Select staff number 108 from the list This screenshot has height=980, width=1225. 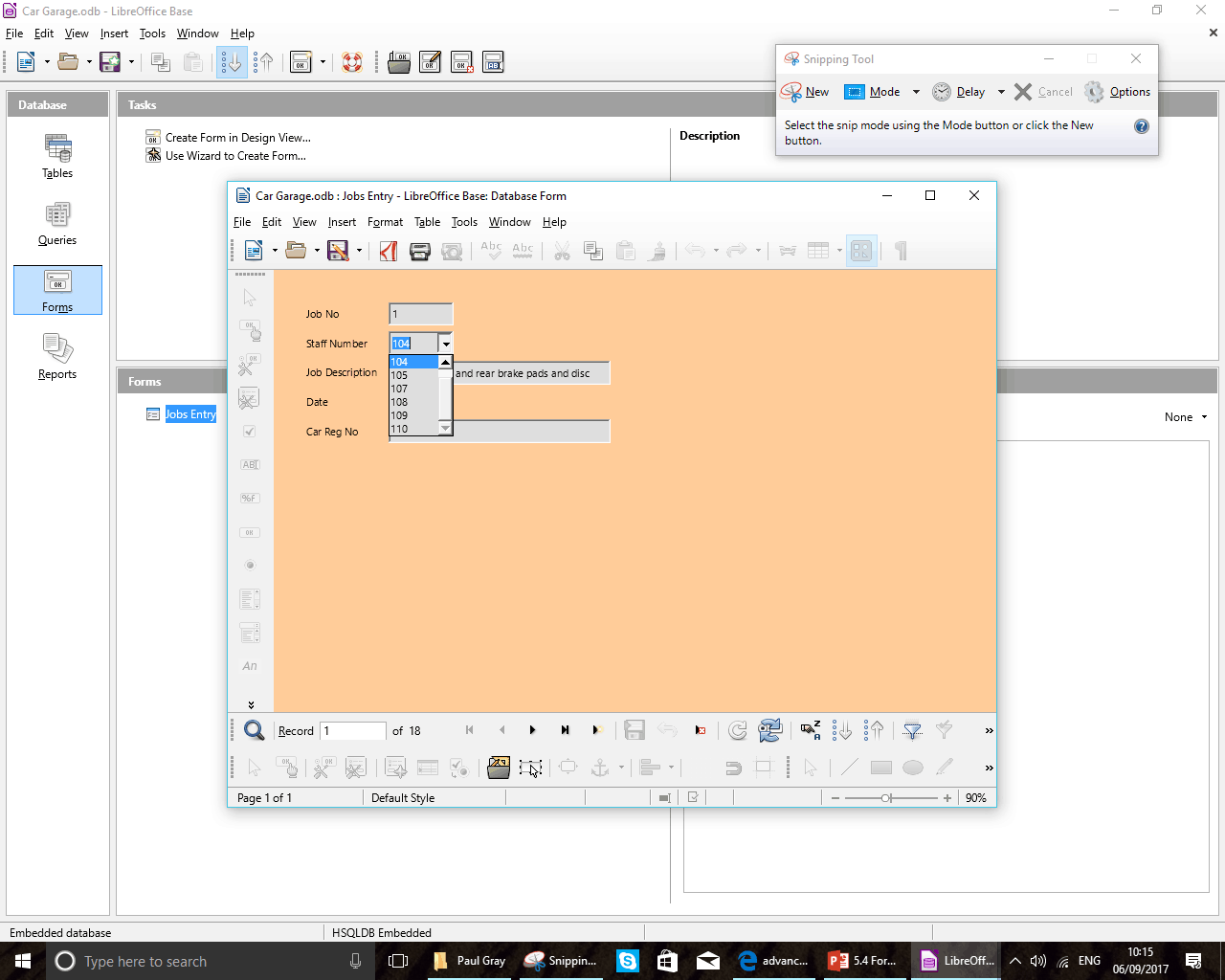400,402
